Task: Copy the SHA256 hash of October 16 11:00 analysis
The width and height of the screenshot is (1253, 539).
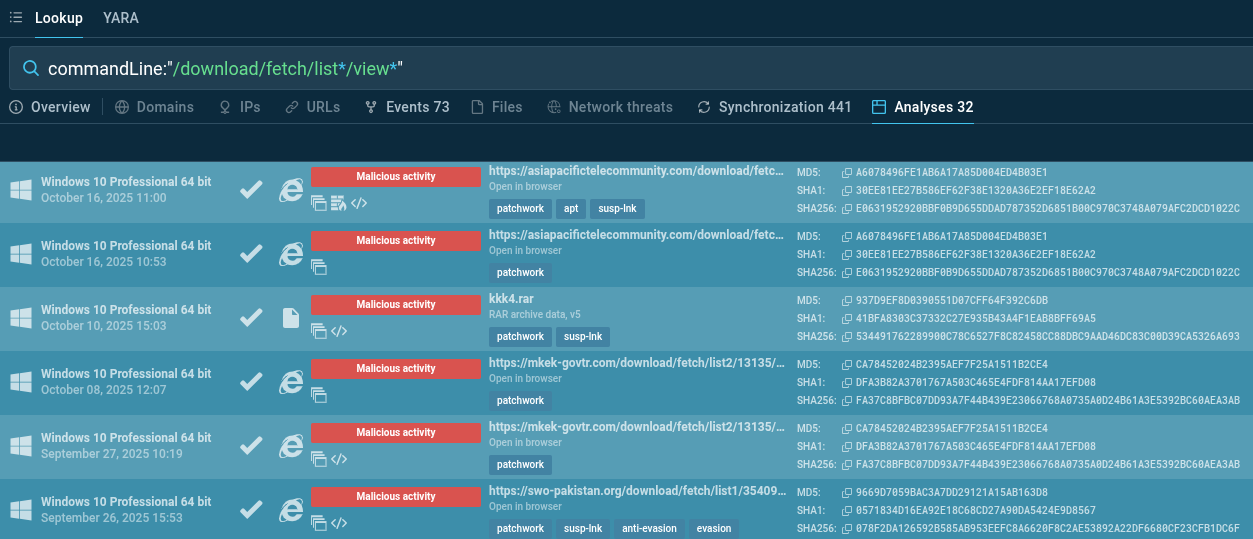Action: point(847,208)
